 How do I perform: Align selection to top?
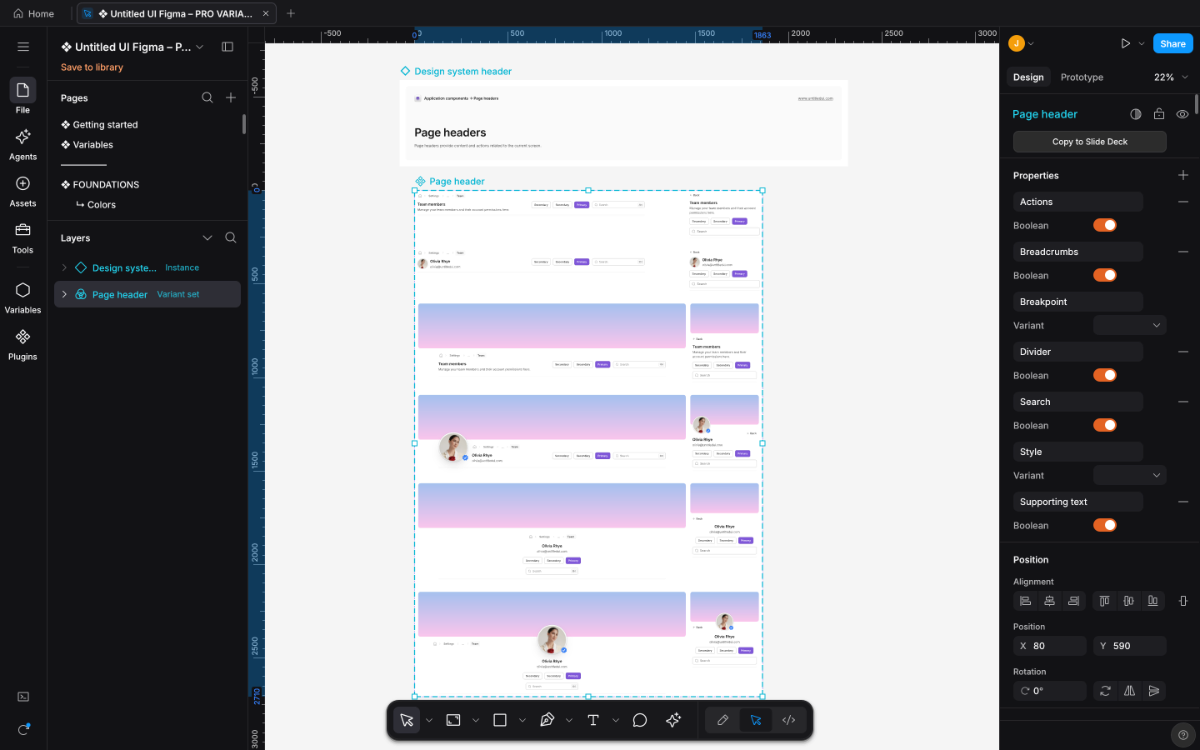click(x=1105, y=601)
